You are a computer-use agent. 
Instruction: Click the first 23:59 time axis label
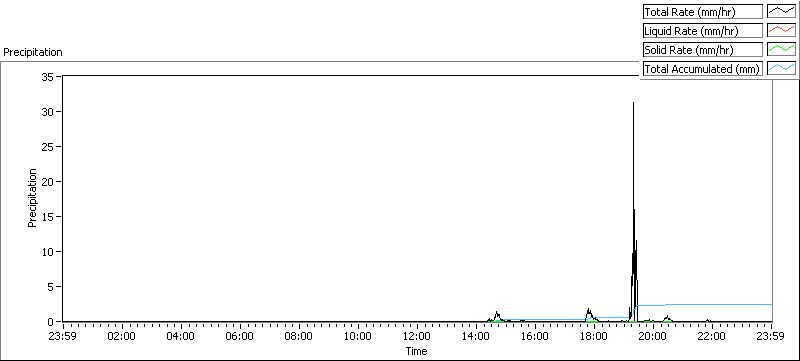click(x=63, y=336)
